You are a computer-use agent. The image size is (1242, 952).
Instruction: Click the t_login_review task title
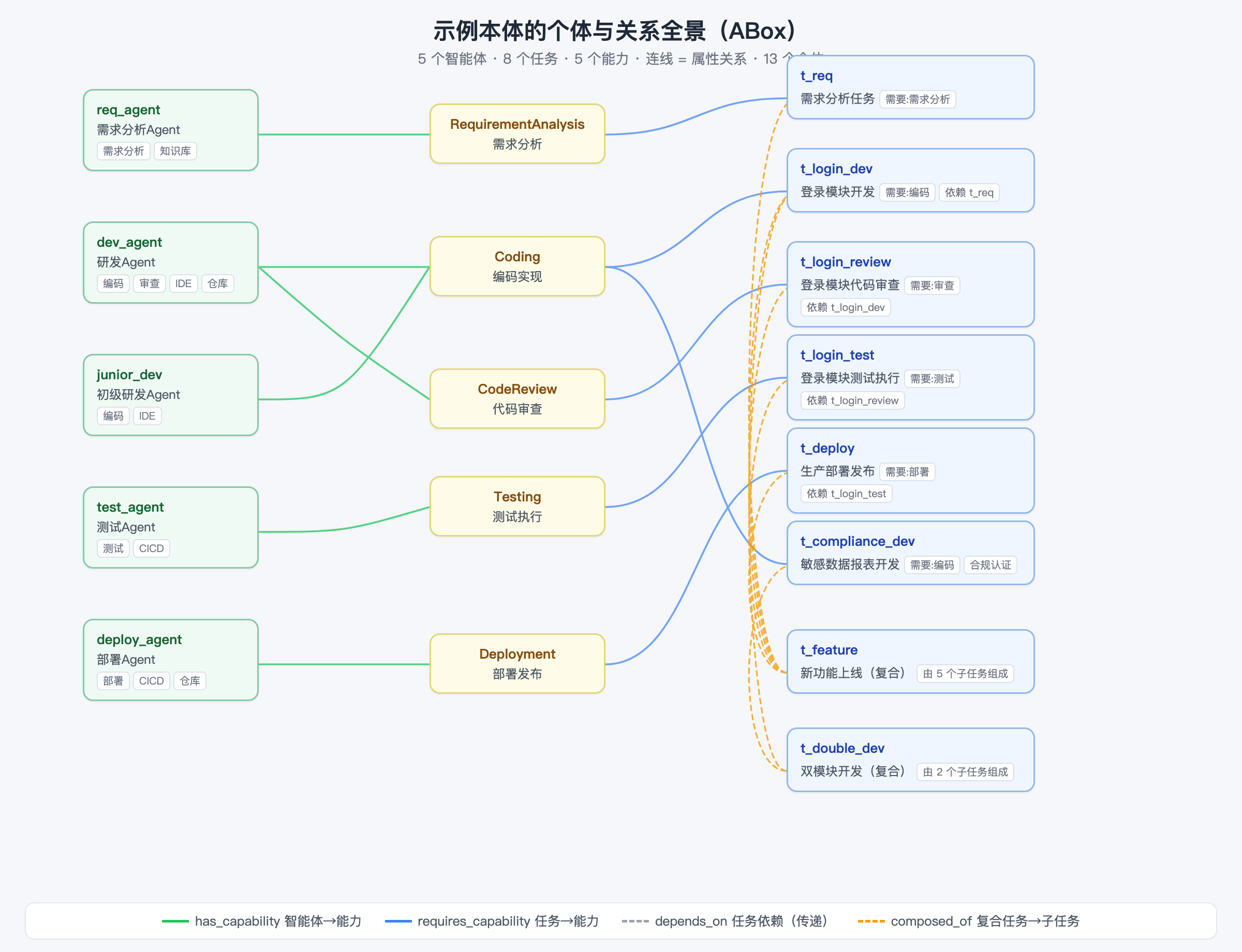[x=845, y=262]
